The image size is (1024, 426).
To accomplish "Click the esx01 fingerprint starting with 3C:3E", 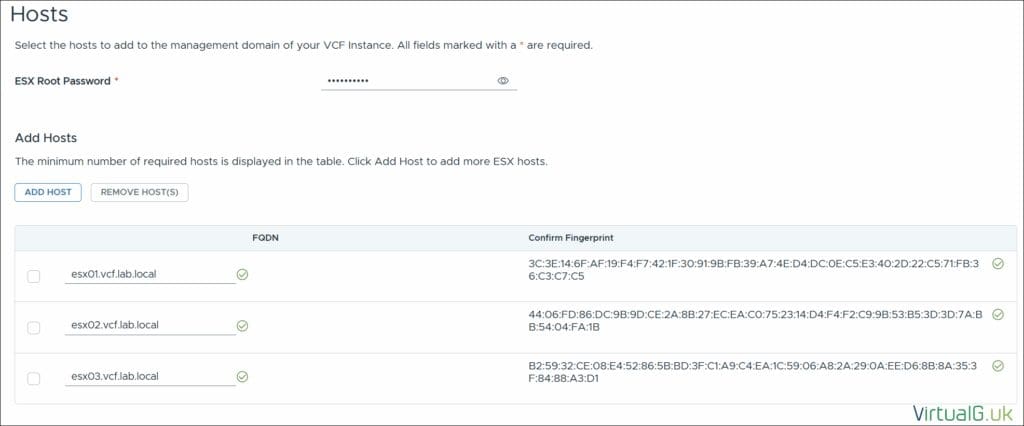I will 756,270.
